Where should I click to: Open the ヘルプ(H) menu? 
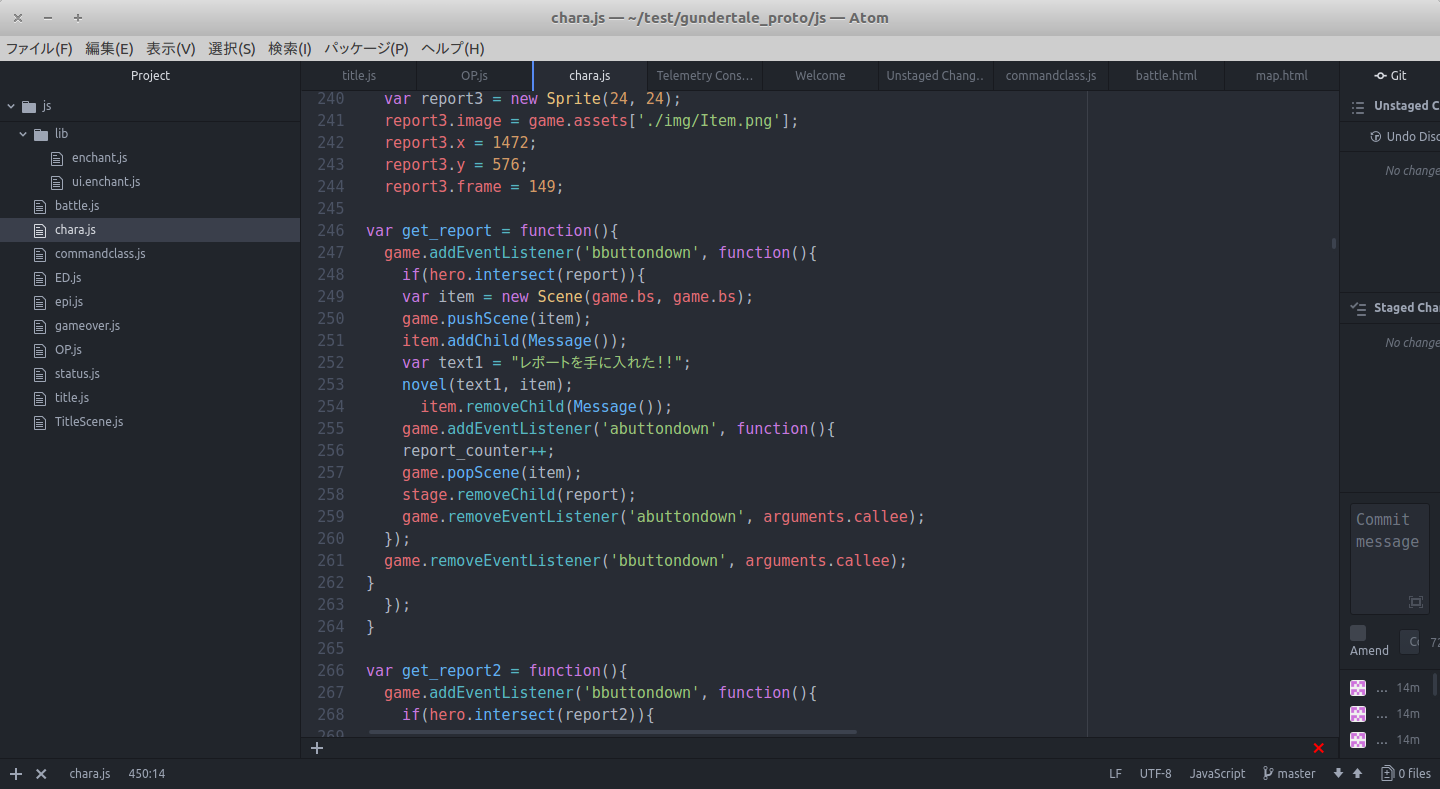453,48
